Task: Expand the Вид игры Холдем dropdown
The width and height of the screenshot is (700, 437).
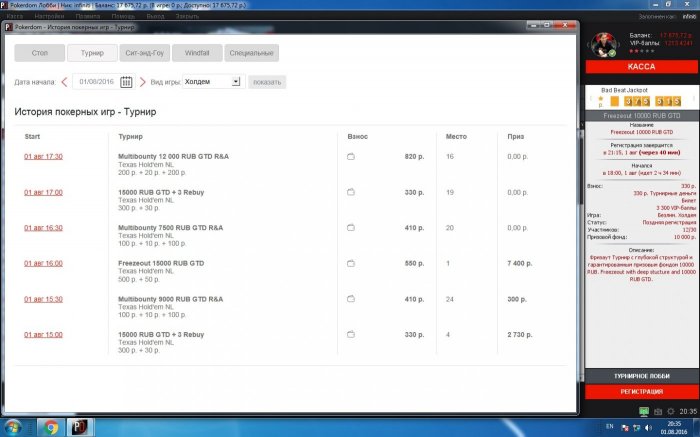Action: click(236, 82)
